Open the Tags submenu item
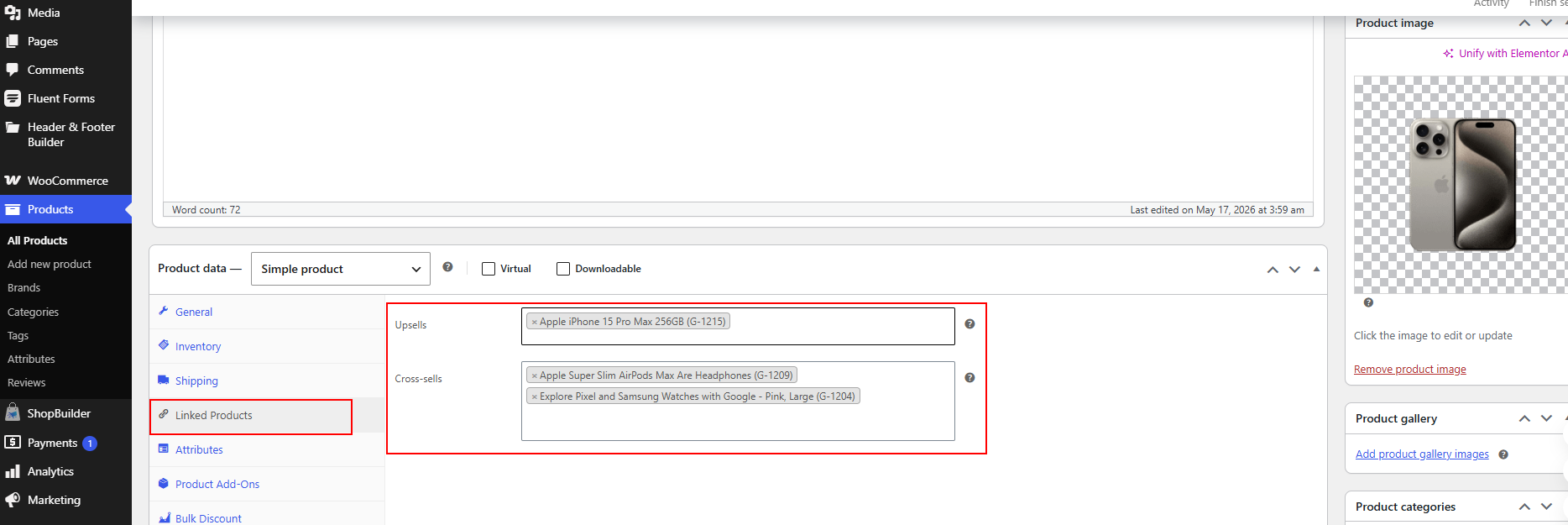 pyautogui.click(x=18, y=335)
